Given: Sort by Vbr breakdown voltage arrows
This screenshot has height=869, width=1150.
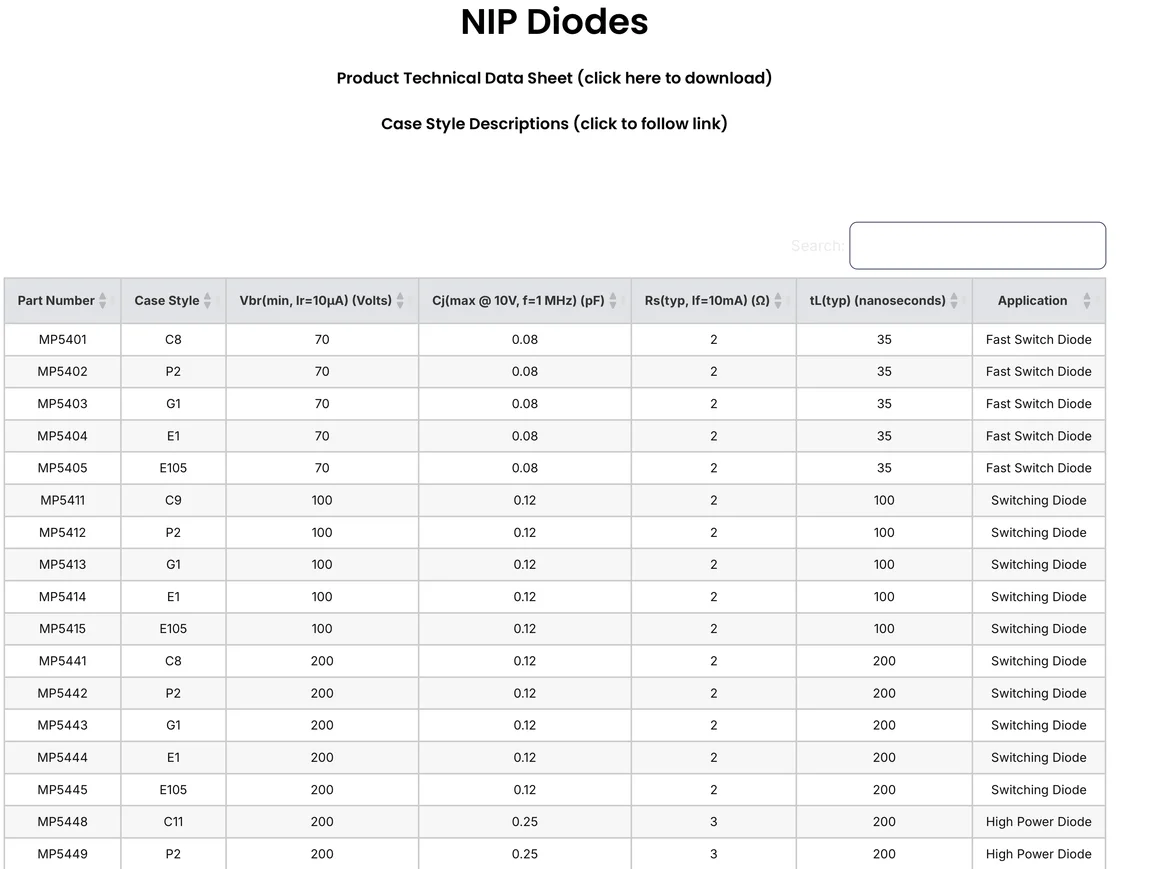Looking at the screenshot, I should tap(400, 301).
